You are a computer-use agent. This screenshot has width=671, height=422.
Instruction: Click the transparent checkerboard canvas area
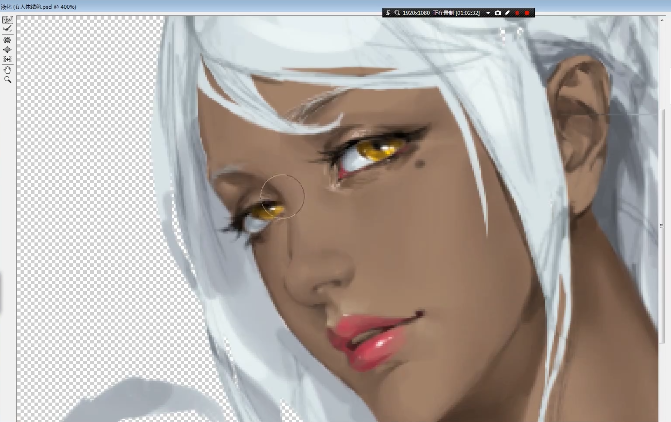[x=80, y=200]
